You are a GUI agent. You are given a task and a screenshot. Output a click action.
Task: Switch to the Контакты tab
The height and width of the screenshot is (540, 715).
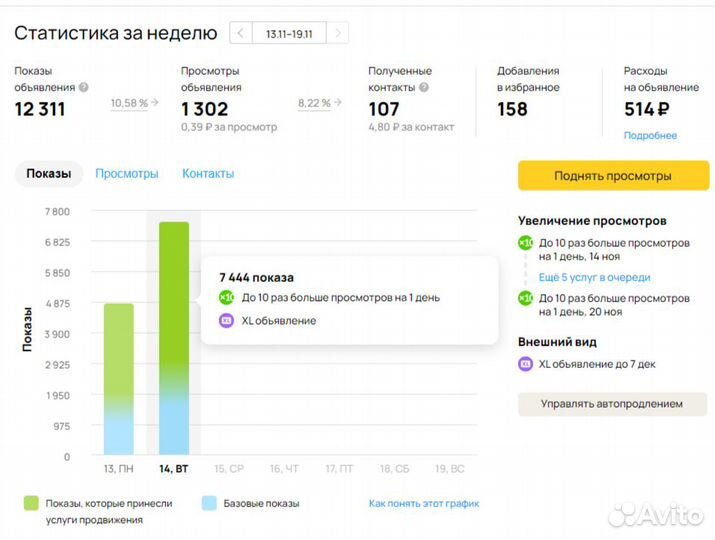[x=208, y=174]
